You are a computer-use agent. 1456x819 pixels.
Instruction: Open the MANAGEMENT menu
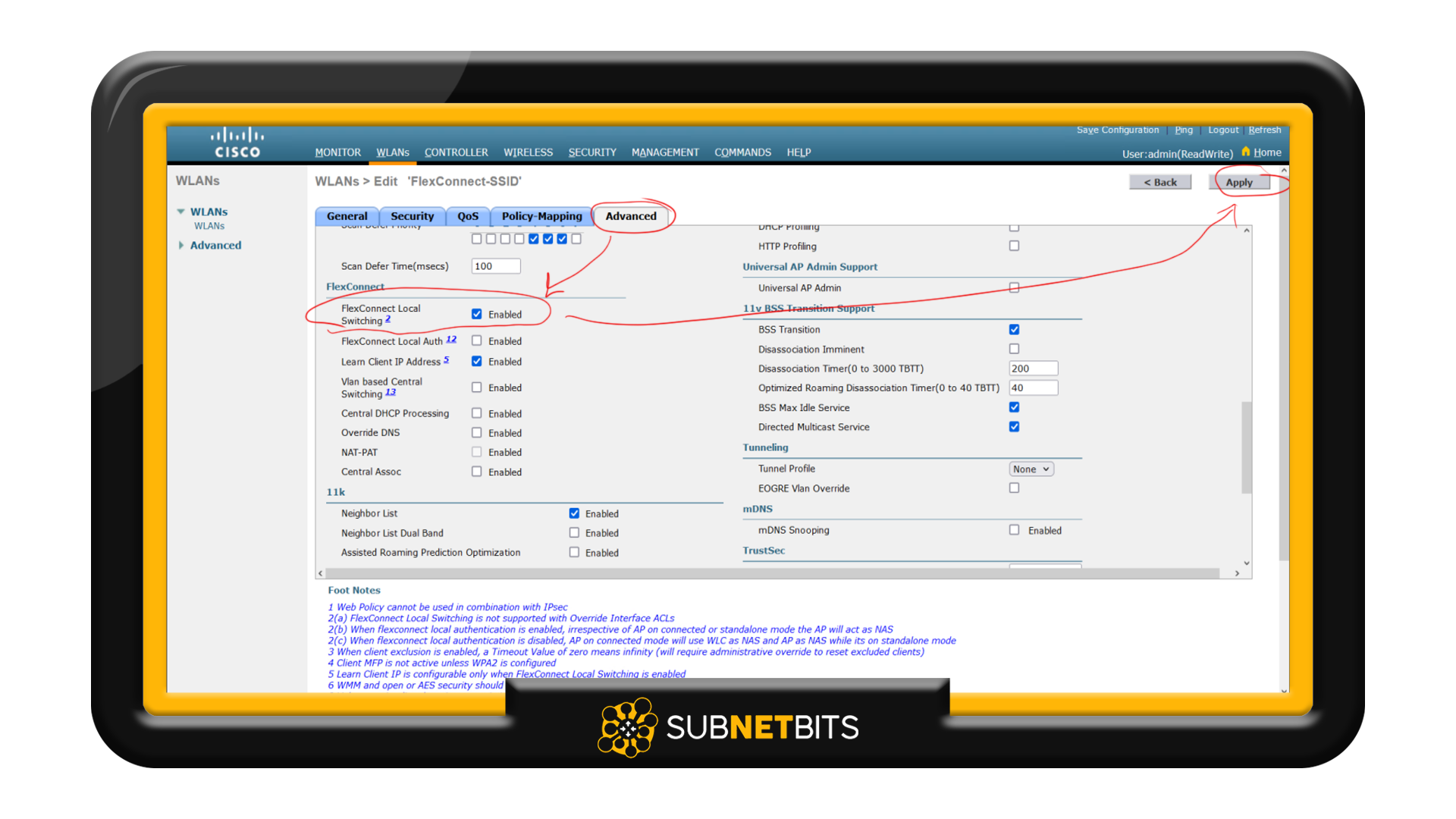[665, 152]
